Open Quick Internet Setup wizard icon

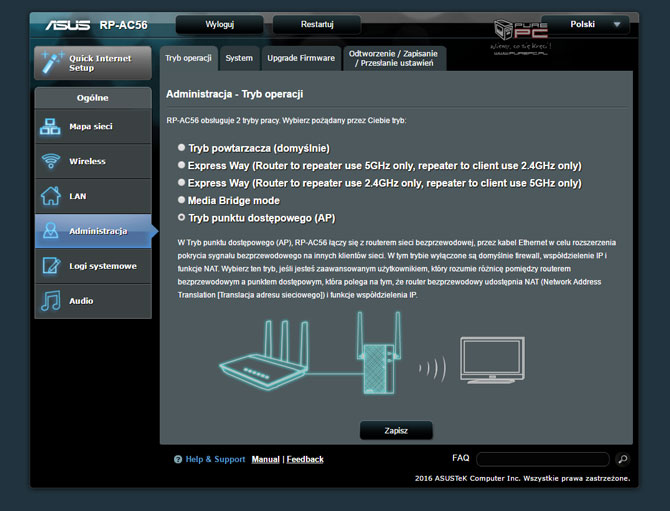click(52, 63)
